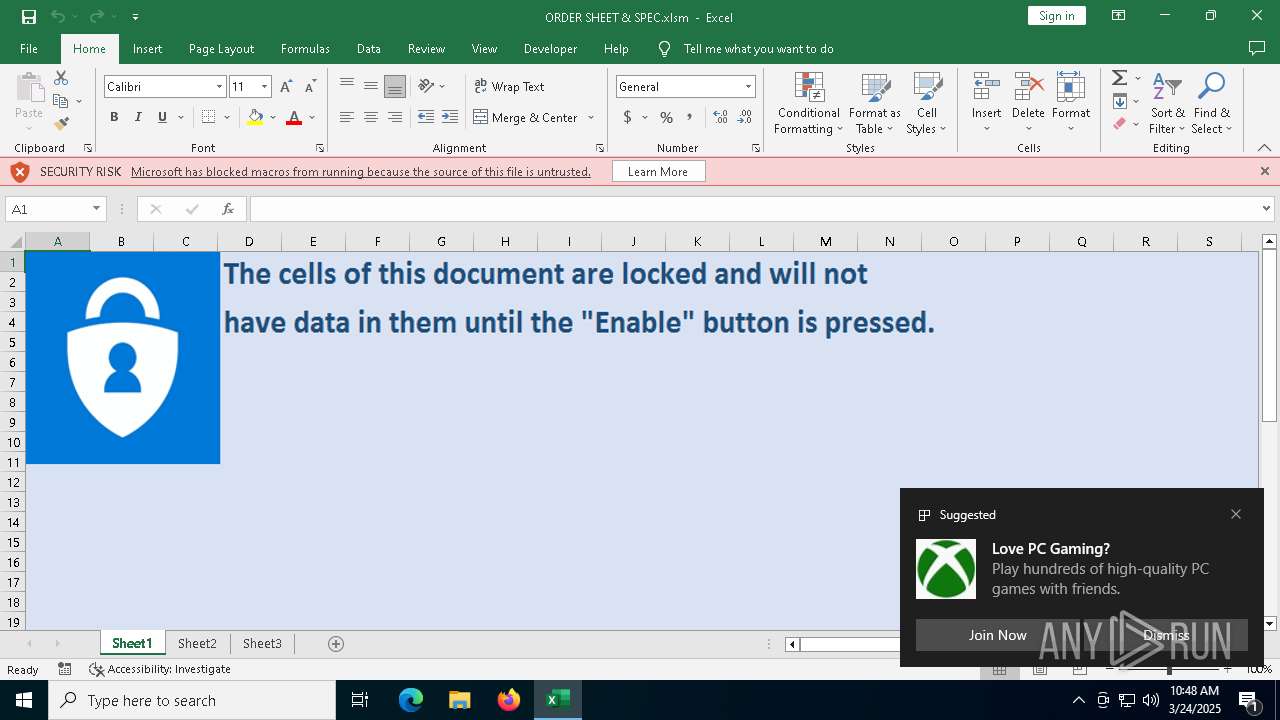The width and height of the screenshot is (1280, 720).
Task: Open Find & Select menu
Action: (1211, 103)
